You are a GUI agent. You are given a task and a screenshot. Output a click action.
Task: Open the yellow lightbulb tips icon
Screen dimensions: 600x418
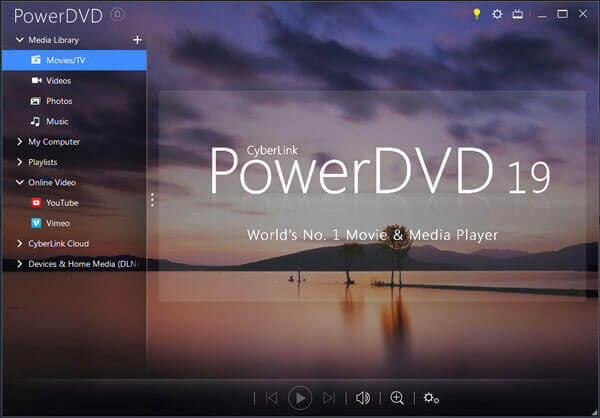476,14
